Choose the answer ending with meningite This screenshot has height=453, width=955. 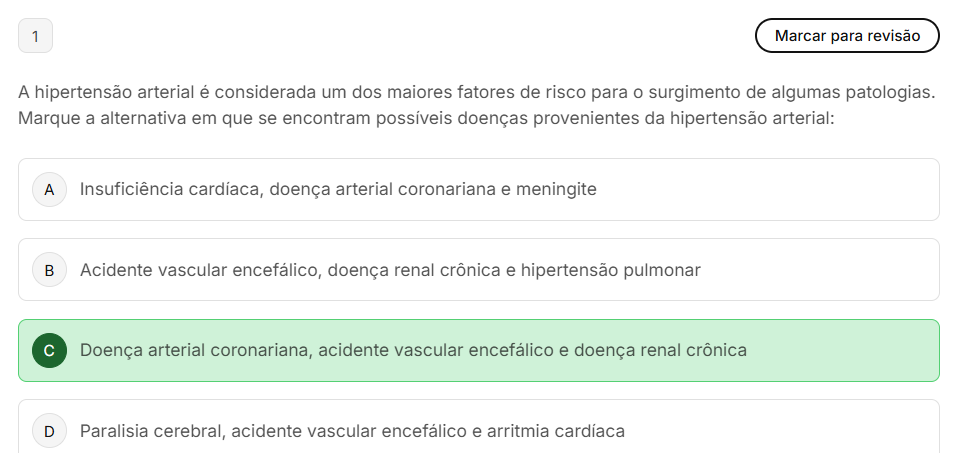338,189
